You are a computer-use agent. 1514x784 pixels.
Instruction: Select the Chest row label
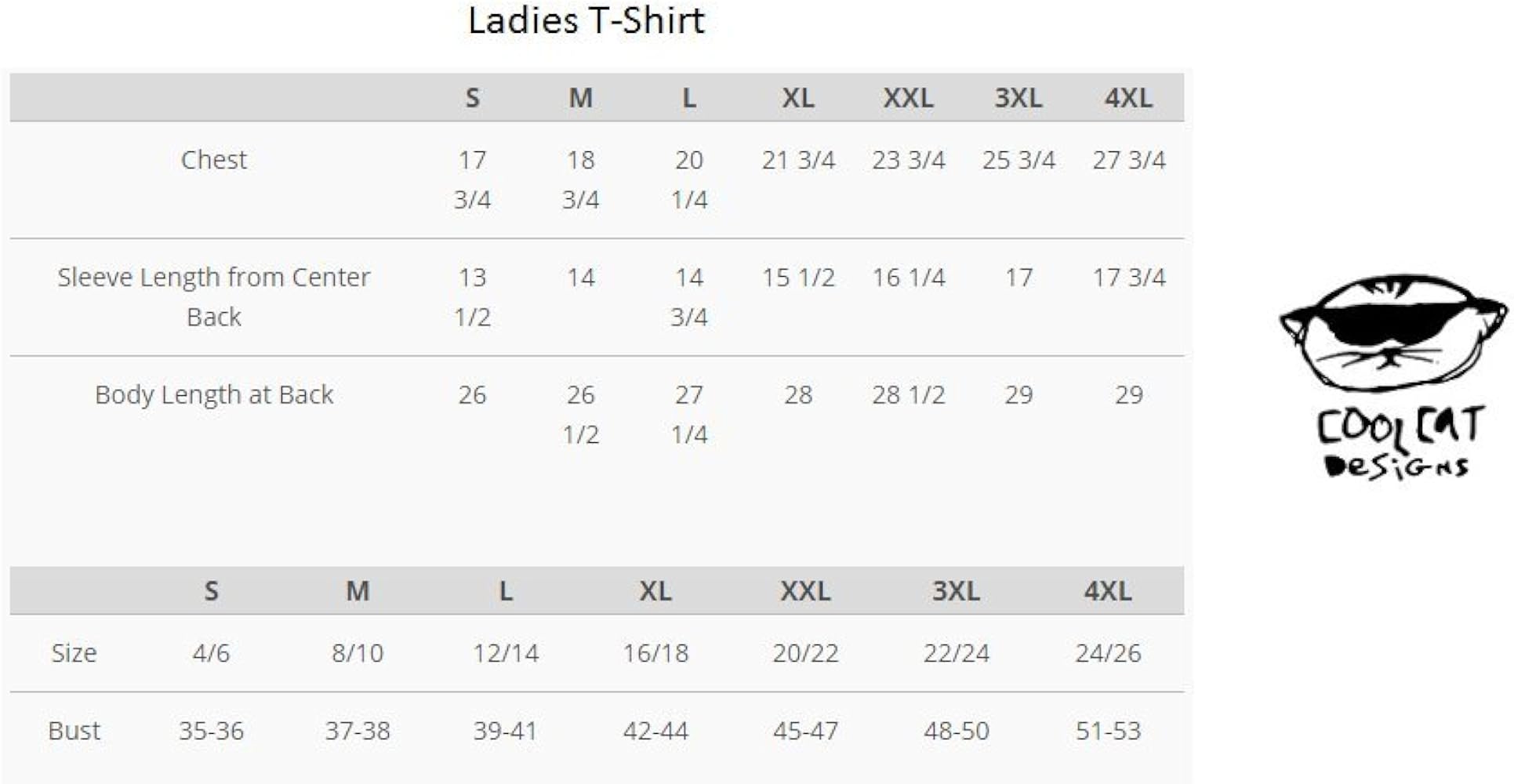click(x=213, y=160)
